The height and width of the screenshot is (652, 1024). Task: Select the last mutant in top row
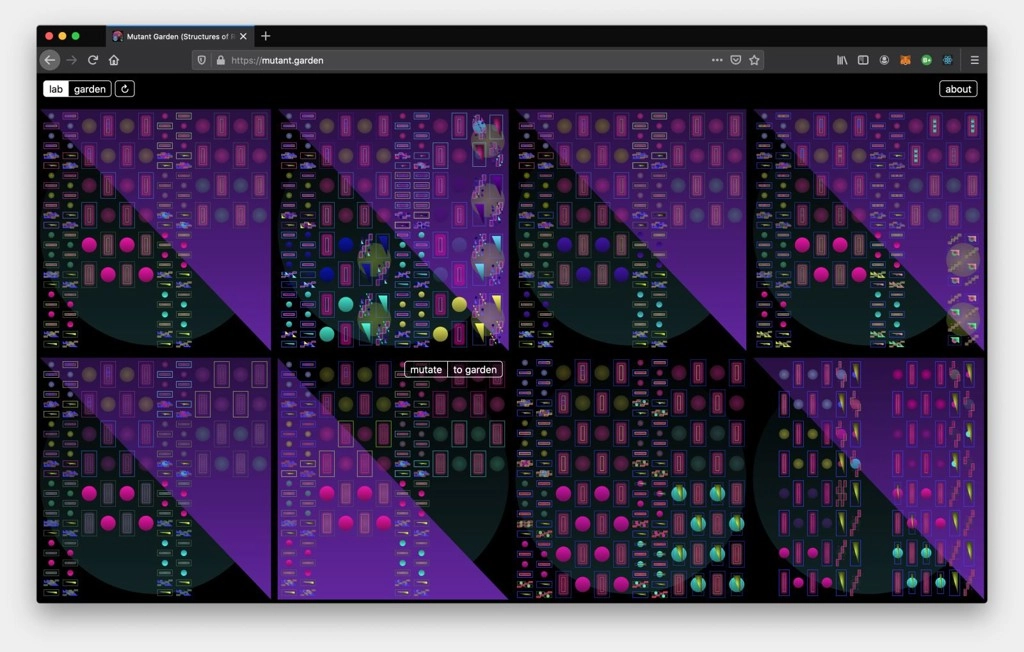coord(869,229)
